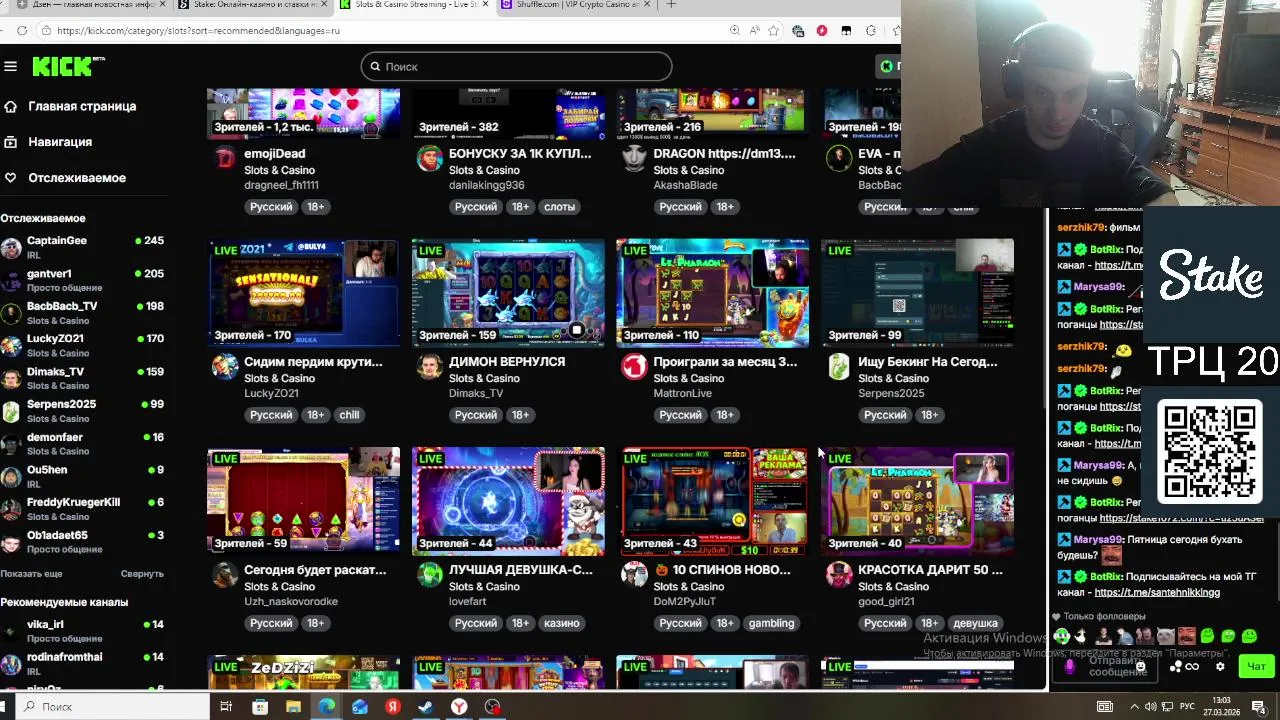
Task: Open chat settings gear icon
Action: pyautogui.click(x=1220, y=667)
